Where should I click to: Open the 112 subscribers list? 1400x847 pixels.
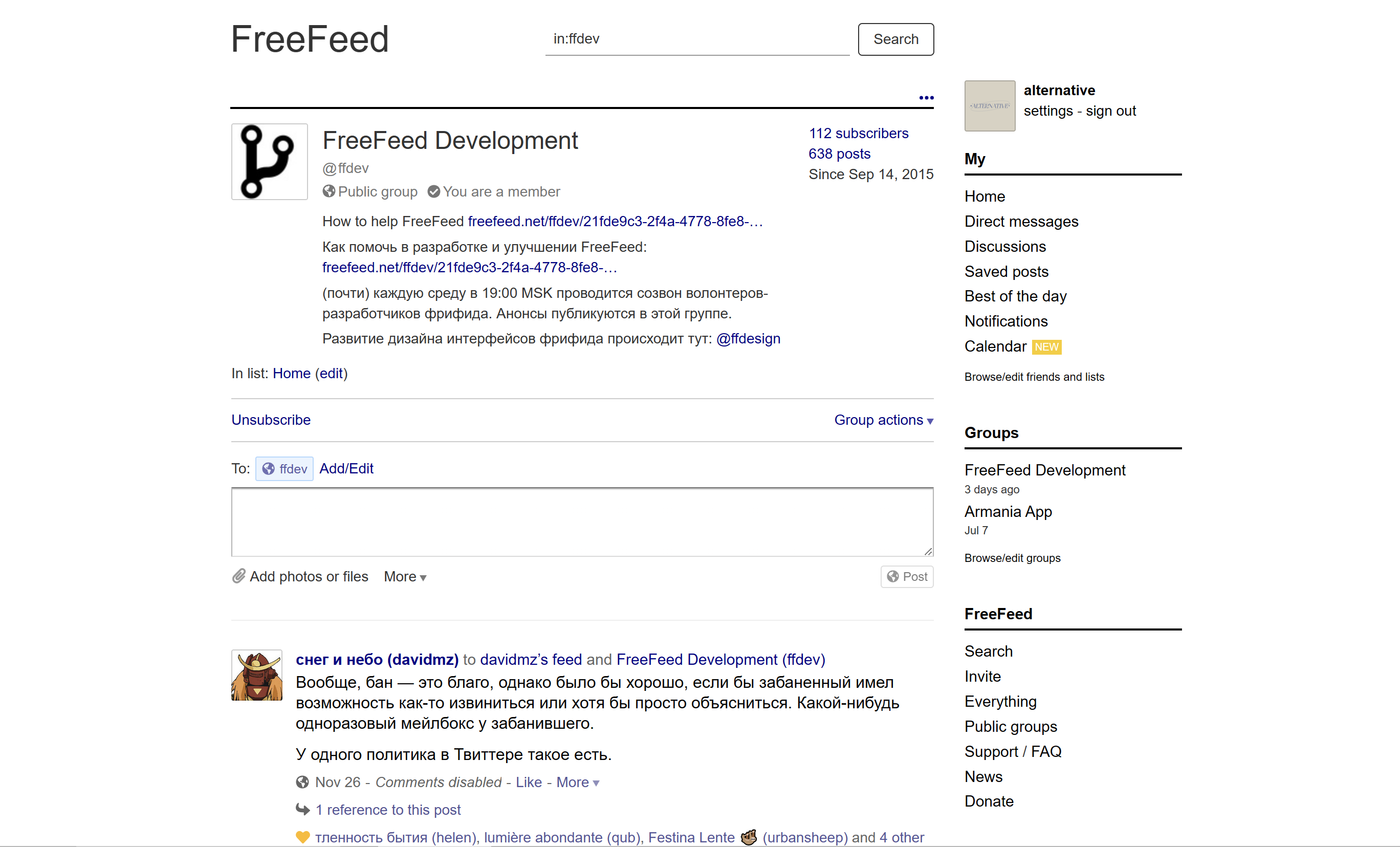(x=858, y=133)
